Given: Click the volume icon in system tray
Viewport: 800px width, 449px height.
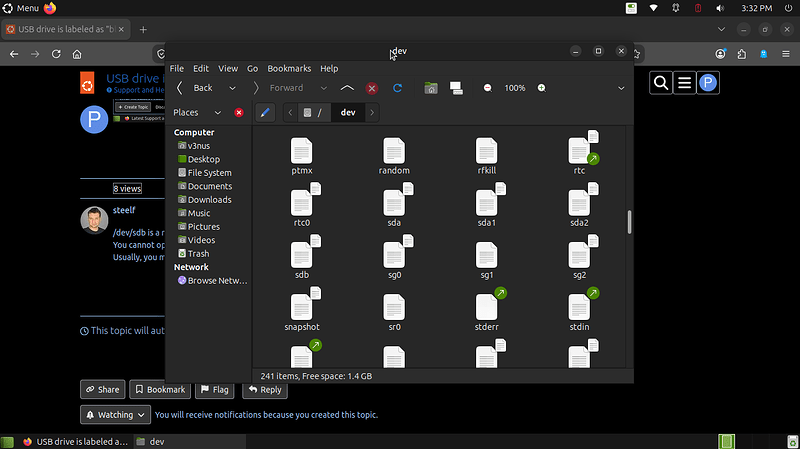Looking at the screenshot, I should click(x=720, y=8).
